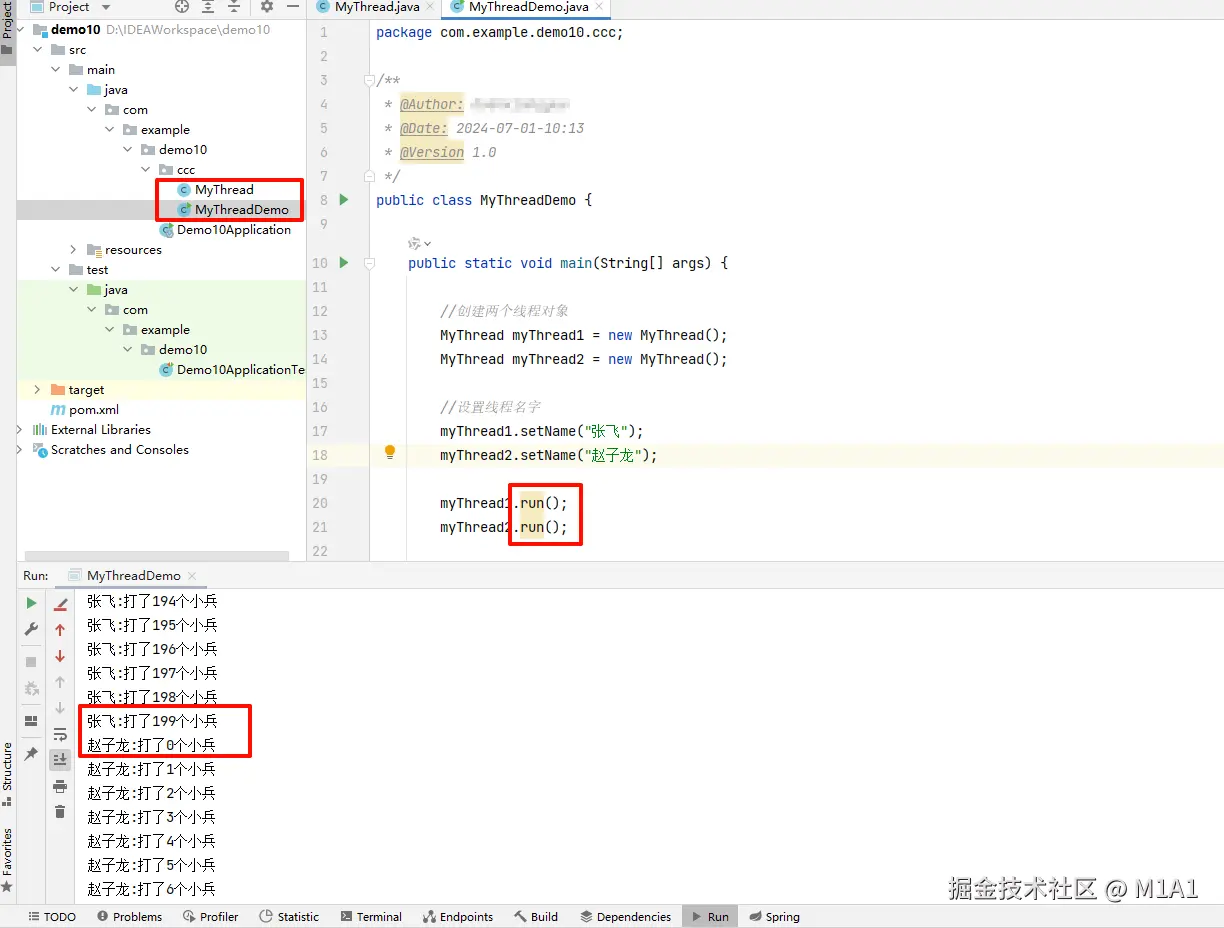This screenshot has height=928, width=1224.
Task: Rerun MyThreadDemo with green play icon
Action: coord(31,603)
